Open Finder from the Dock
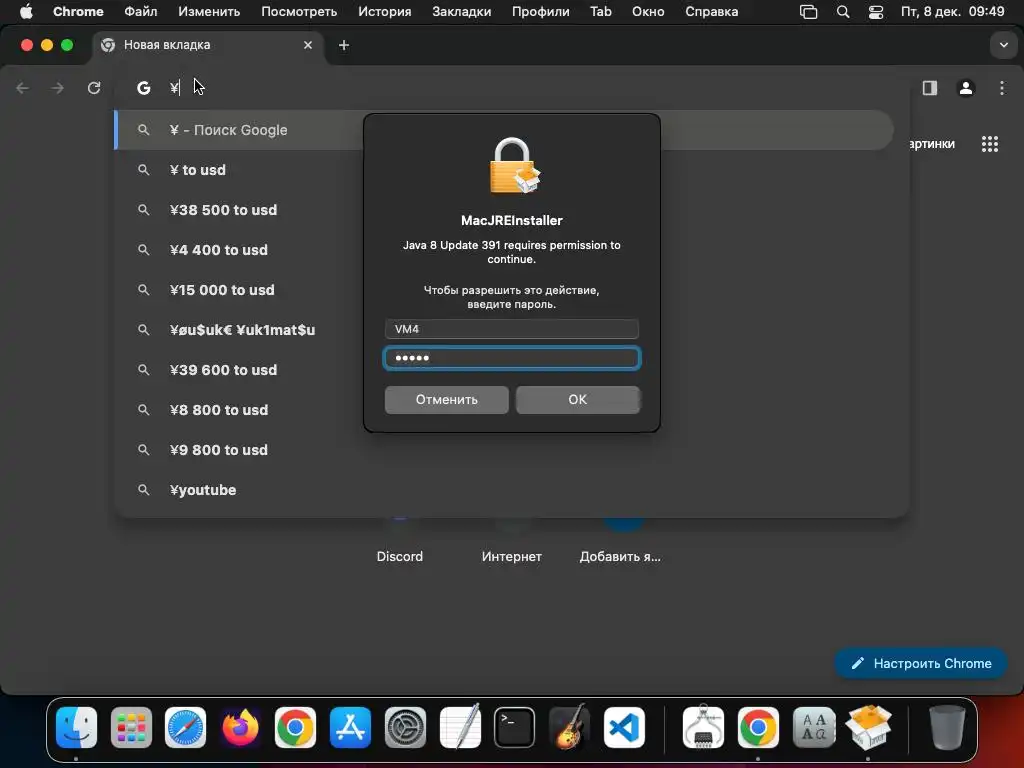The width and height of the screenshot is (1024, 768). (x=76, y=728)
